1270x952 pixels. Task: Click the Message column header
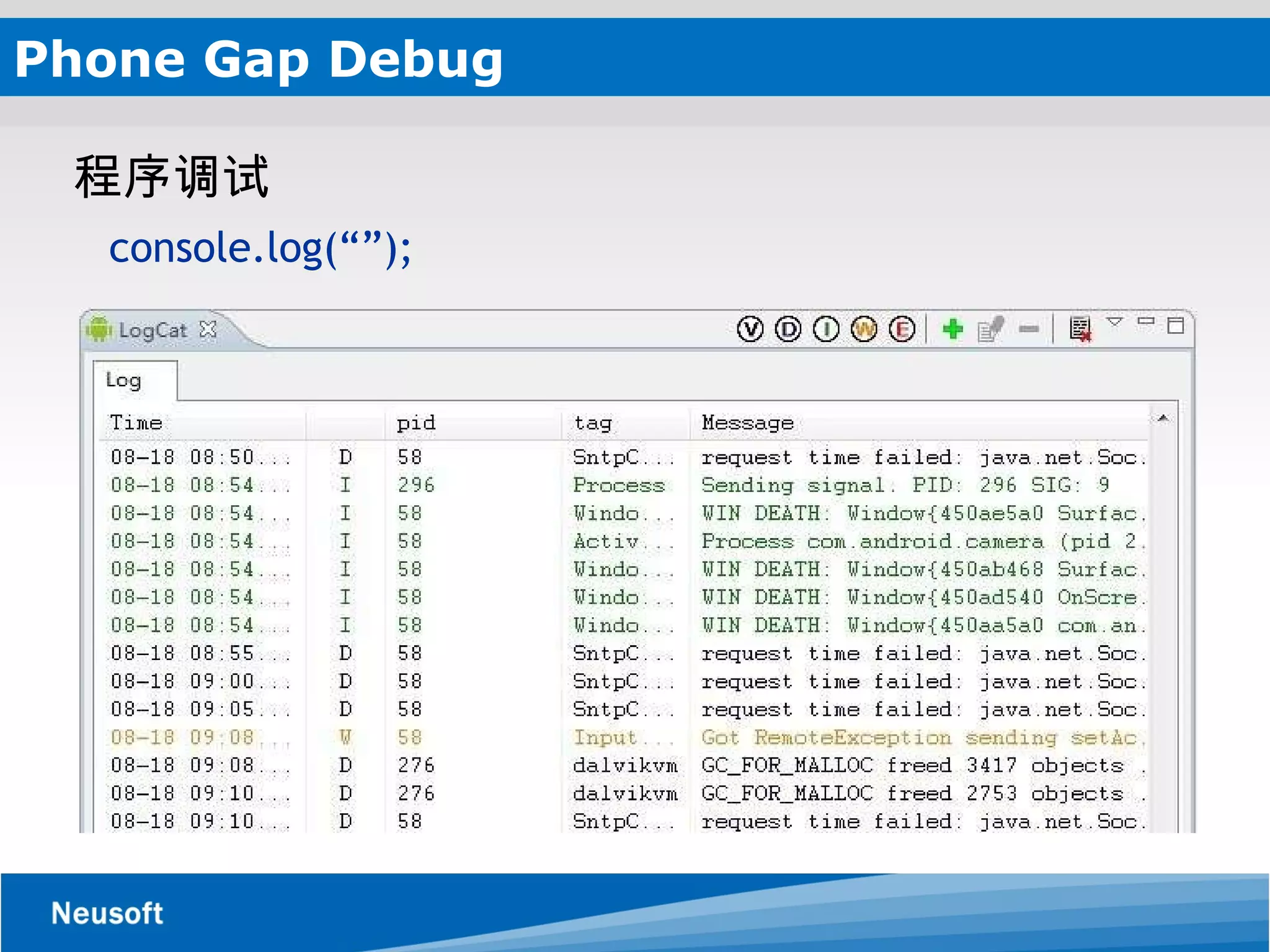click(x=919, y=423)
